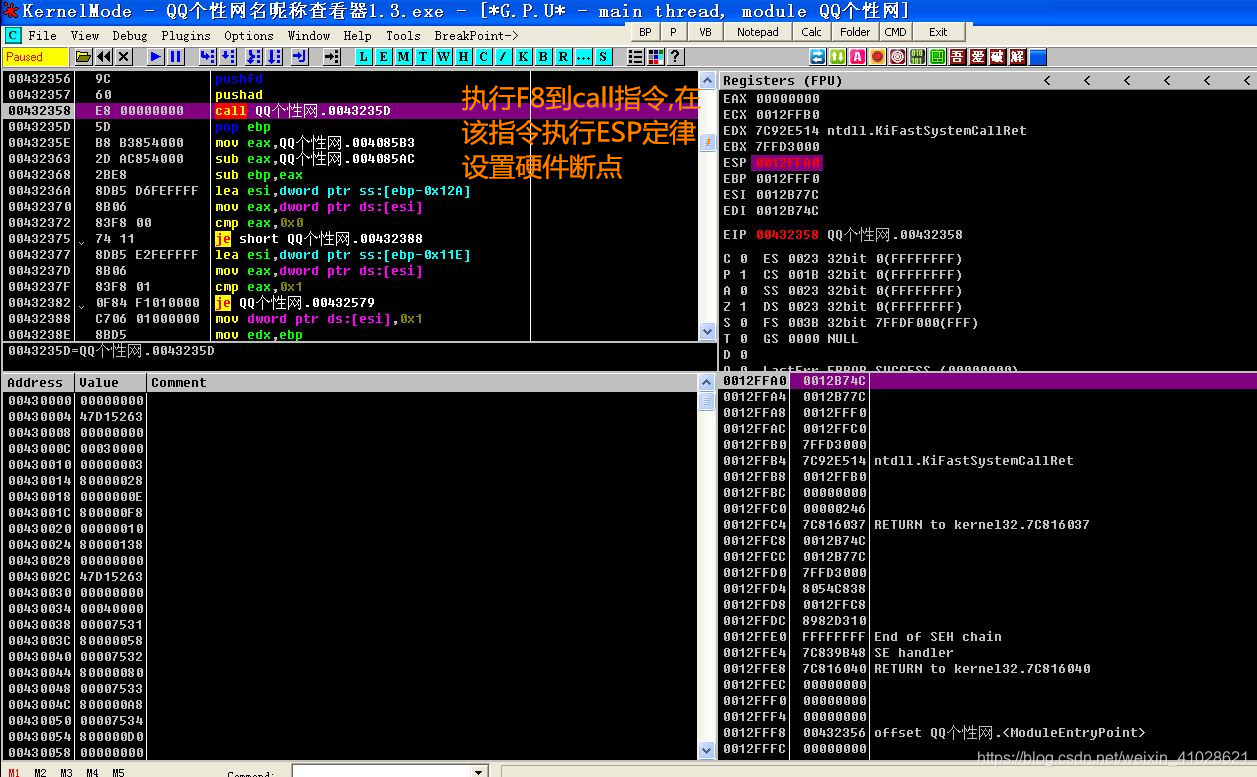This screenshot has width=1257, height=777.
Task: Click the CMD quick button
Action: [895, 32]
